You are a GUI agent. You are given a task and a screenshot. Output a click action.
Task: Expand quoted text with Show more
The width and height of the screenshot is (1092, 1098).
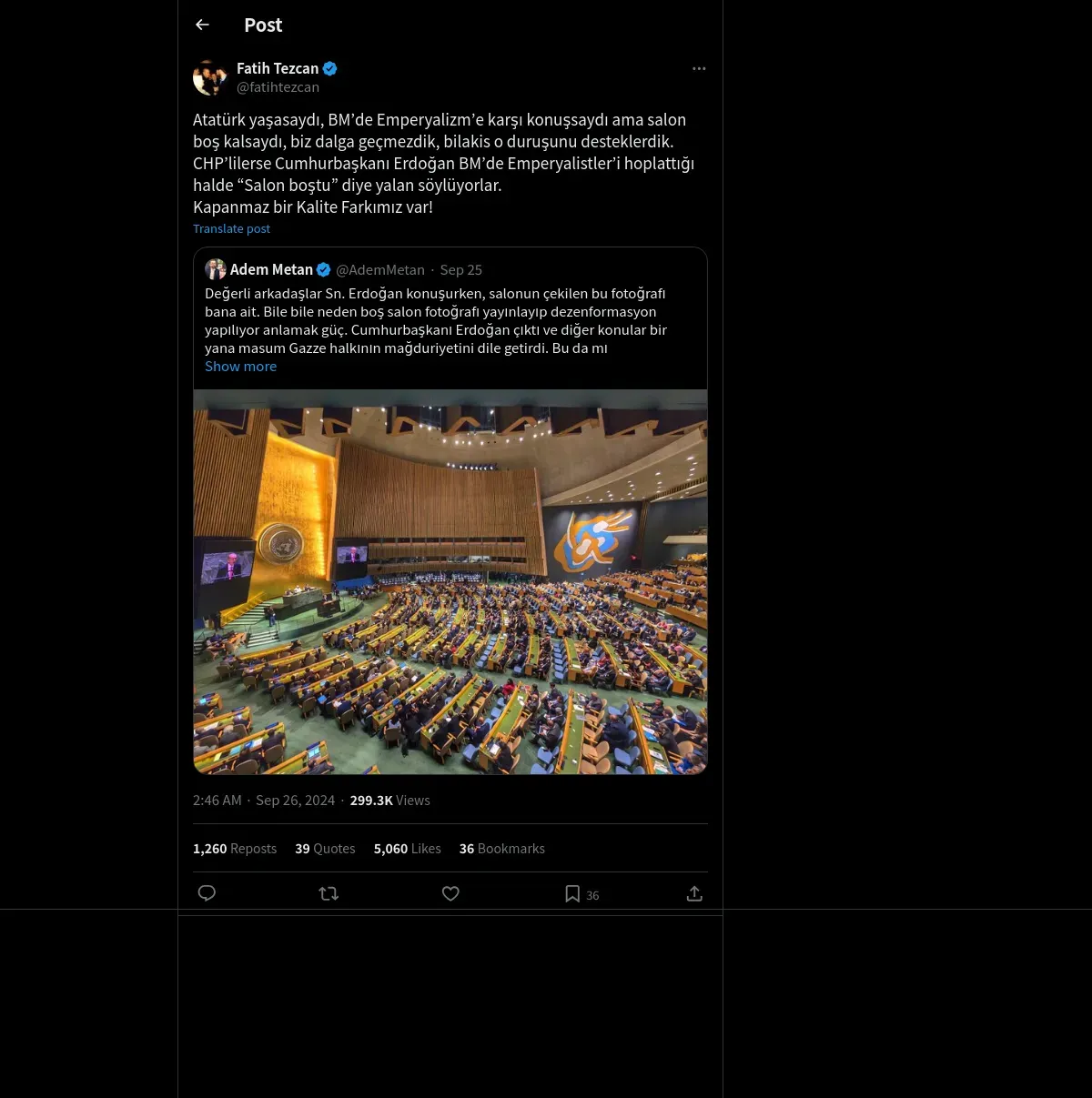[x=240, y=367]
